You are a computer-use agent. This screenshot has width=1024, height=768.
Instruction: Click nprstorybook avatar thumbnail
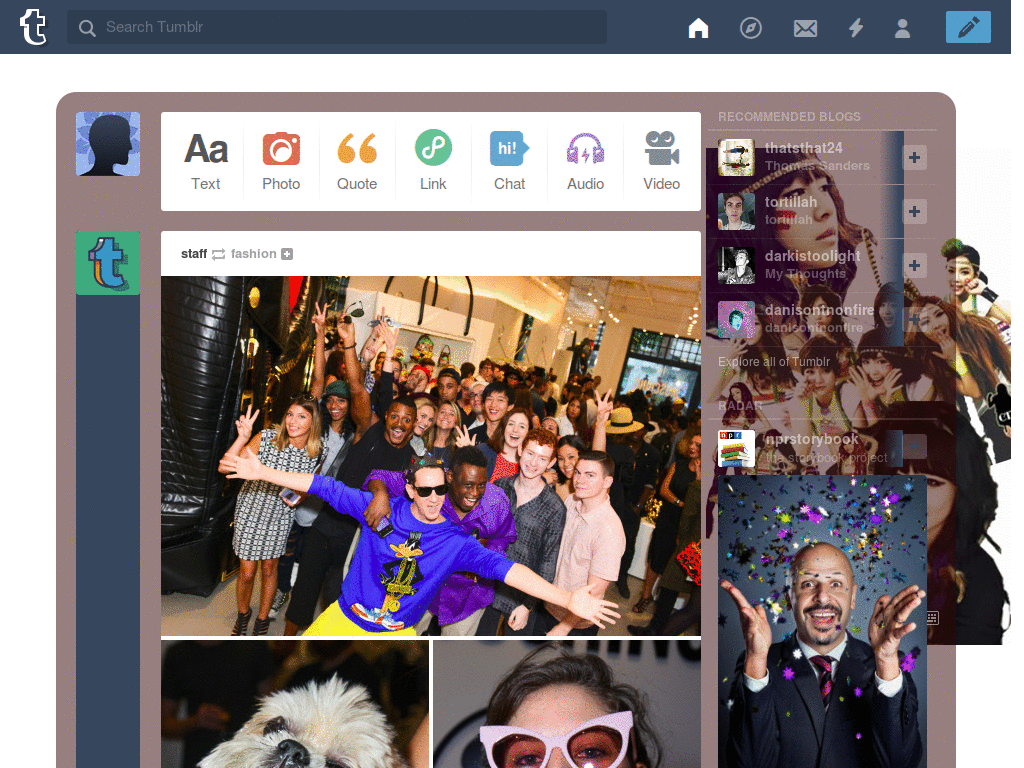click(x=736, y=448)
